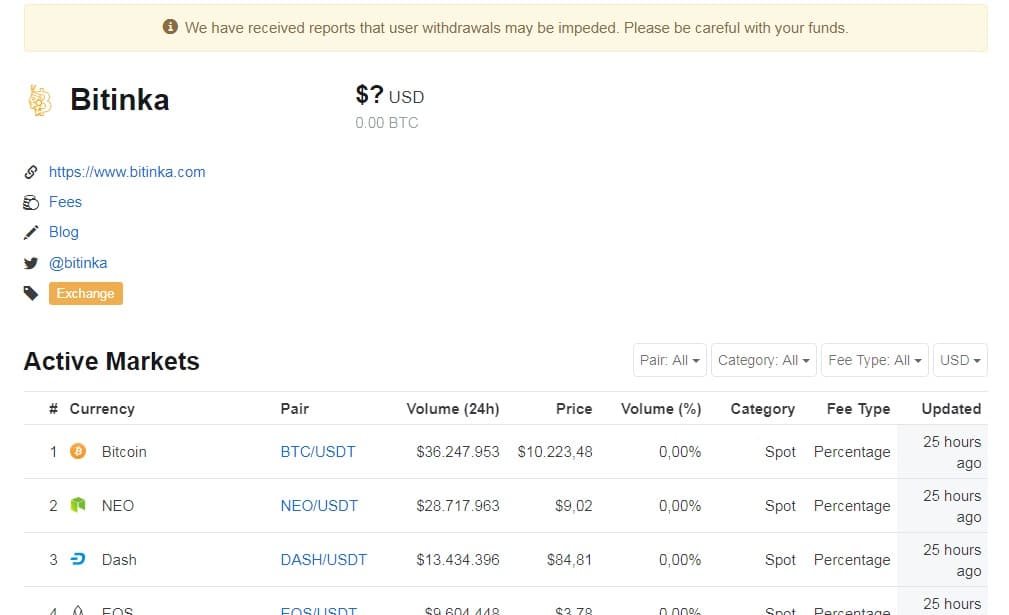This screenshot has width=1009, height=615.
Task: Sort by the Volume (%) column header
Action: pyautogui.click(x=661, y=409)
